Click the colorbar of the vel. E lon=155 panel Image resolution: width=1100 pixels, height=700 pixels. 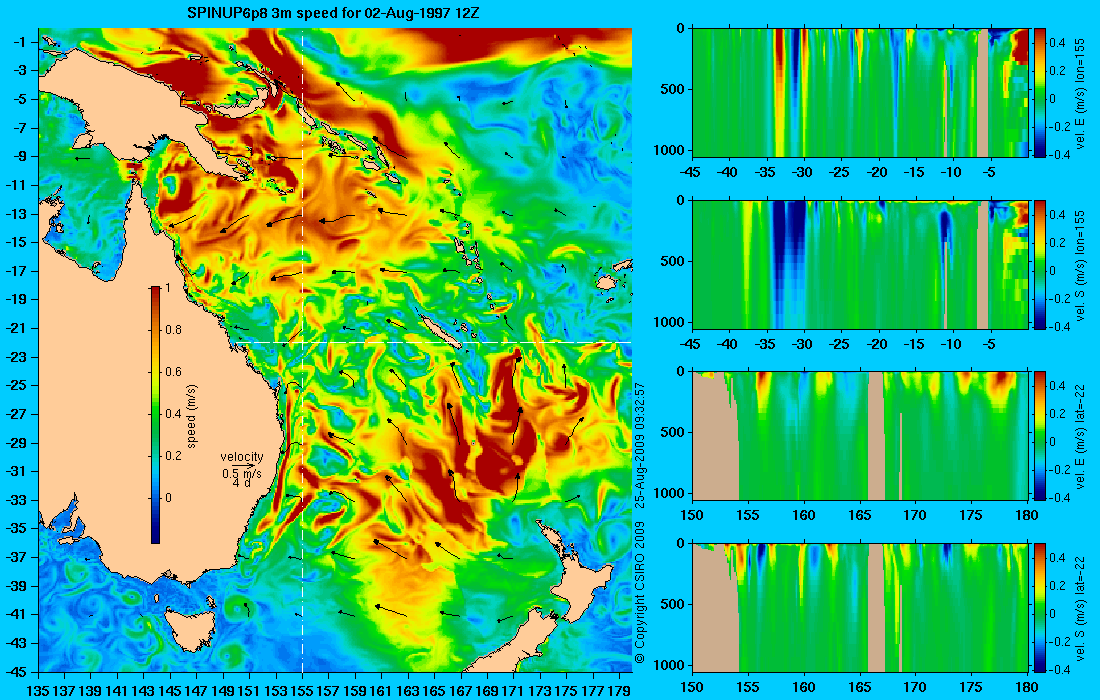[1040, 93]
